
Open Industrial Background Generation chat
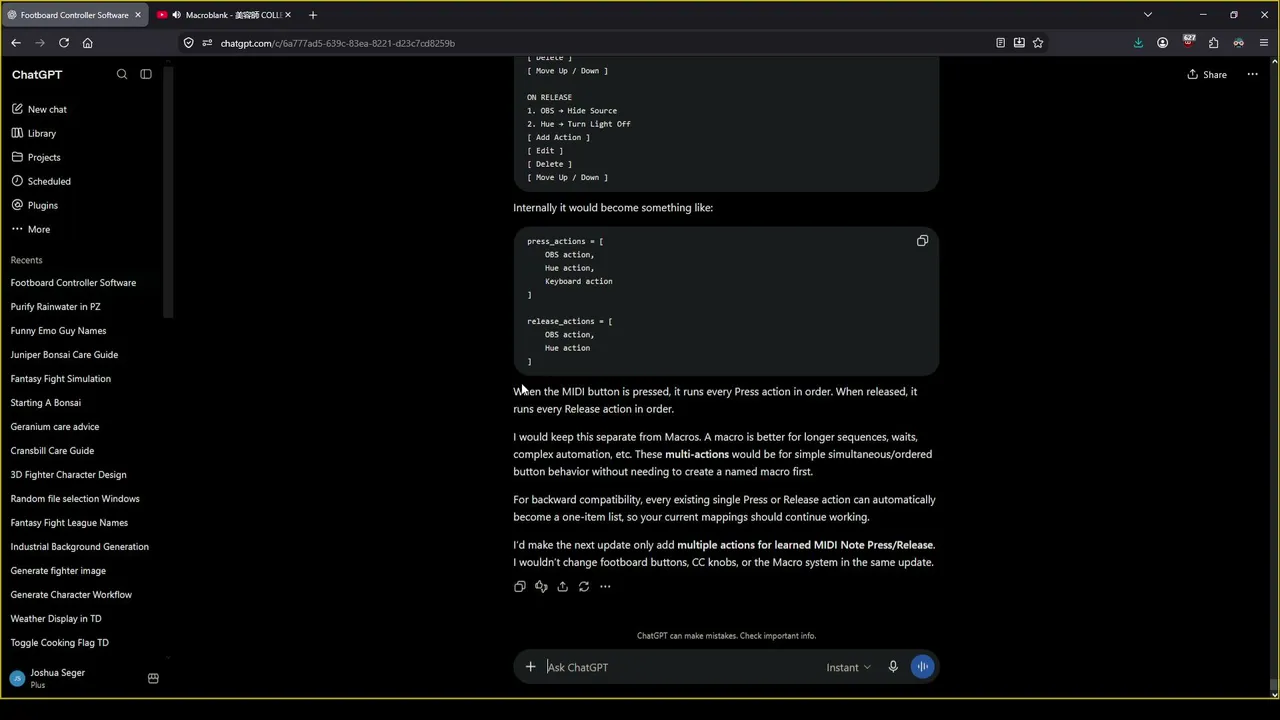(x=79, y=547)
